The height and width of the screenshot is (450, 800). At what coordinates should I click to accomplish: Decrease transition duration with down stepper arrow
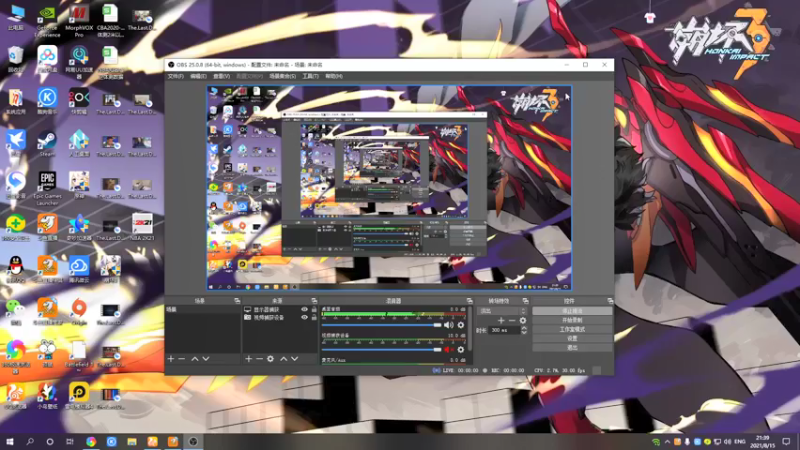524,333
